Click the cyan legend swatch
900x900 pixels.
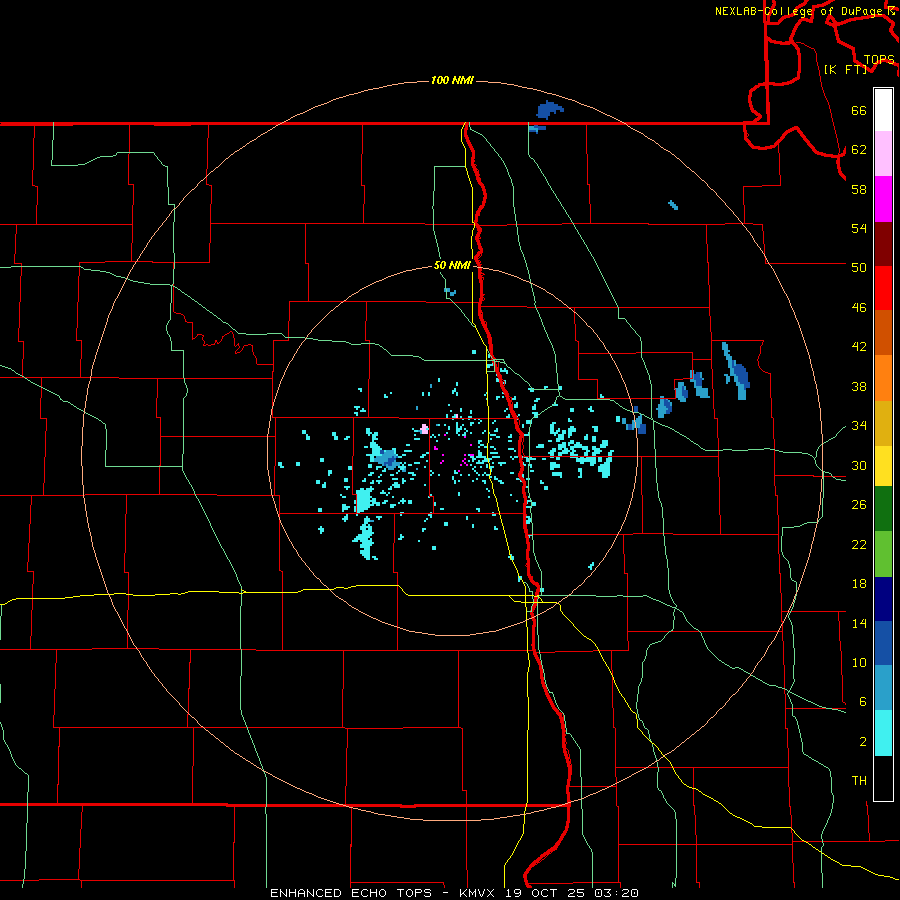883,733
